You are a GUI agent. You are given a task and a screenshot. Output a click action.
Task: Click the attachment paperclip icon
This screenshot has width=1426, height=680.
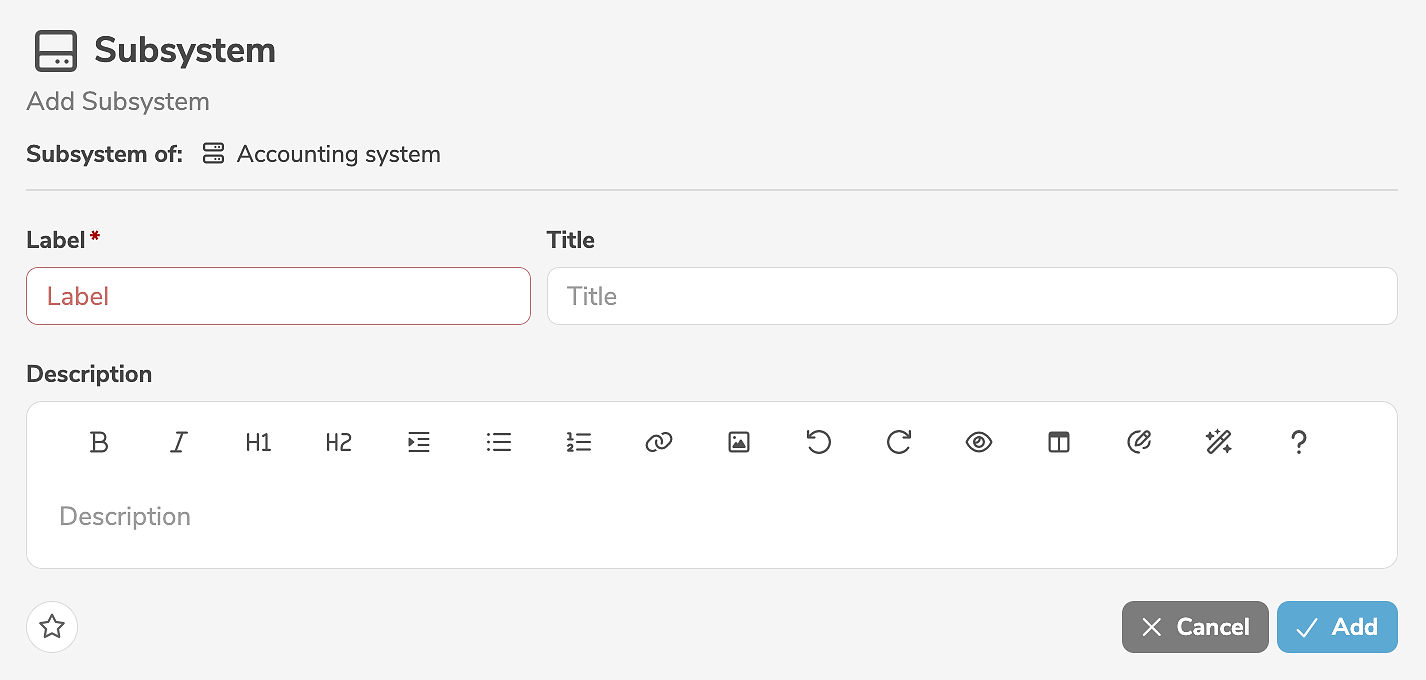pos(1139,442)
